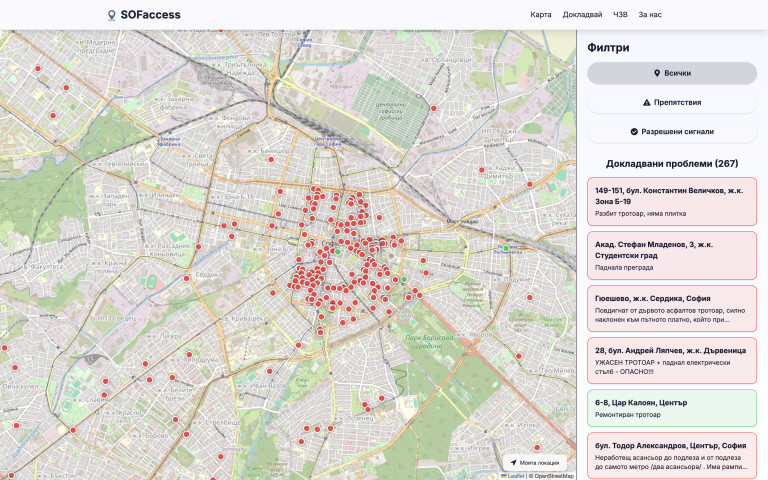Select the Всички filter
This screenshot has width=768, height=480.
tap(672, 73)
